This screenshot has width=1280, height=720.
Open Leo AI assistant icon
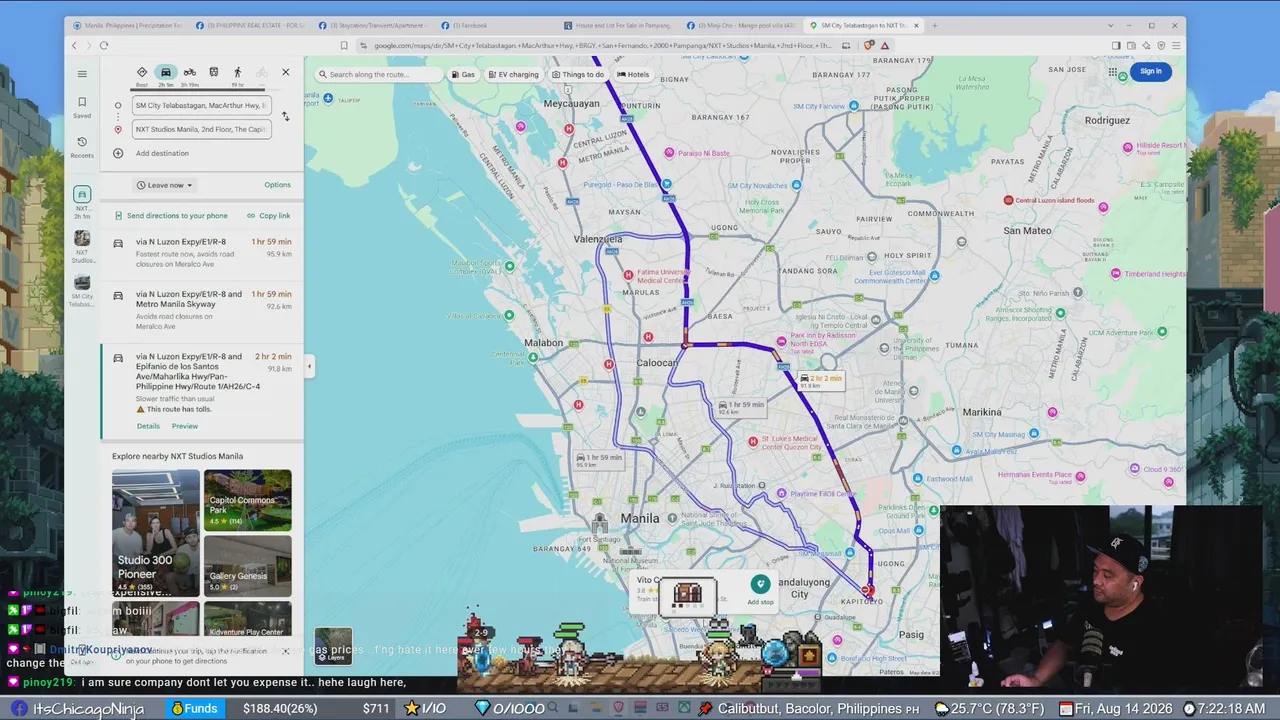click(1146, 45)
